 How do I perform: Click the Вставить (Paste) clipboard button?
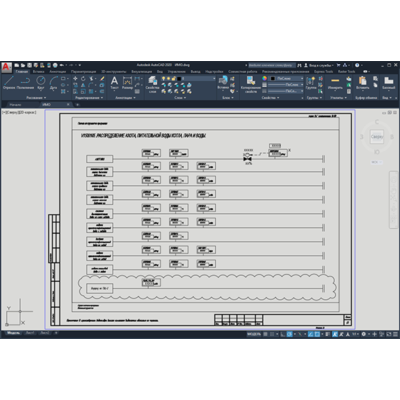[362, 83]
